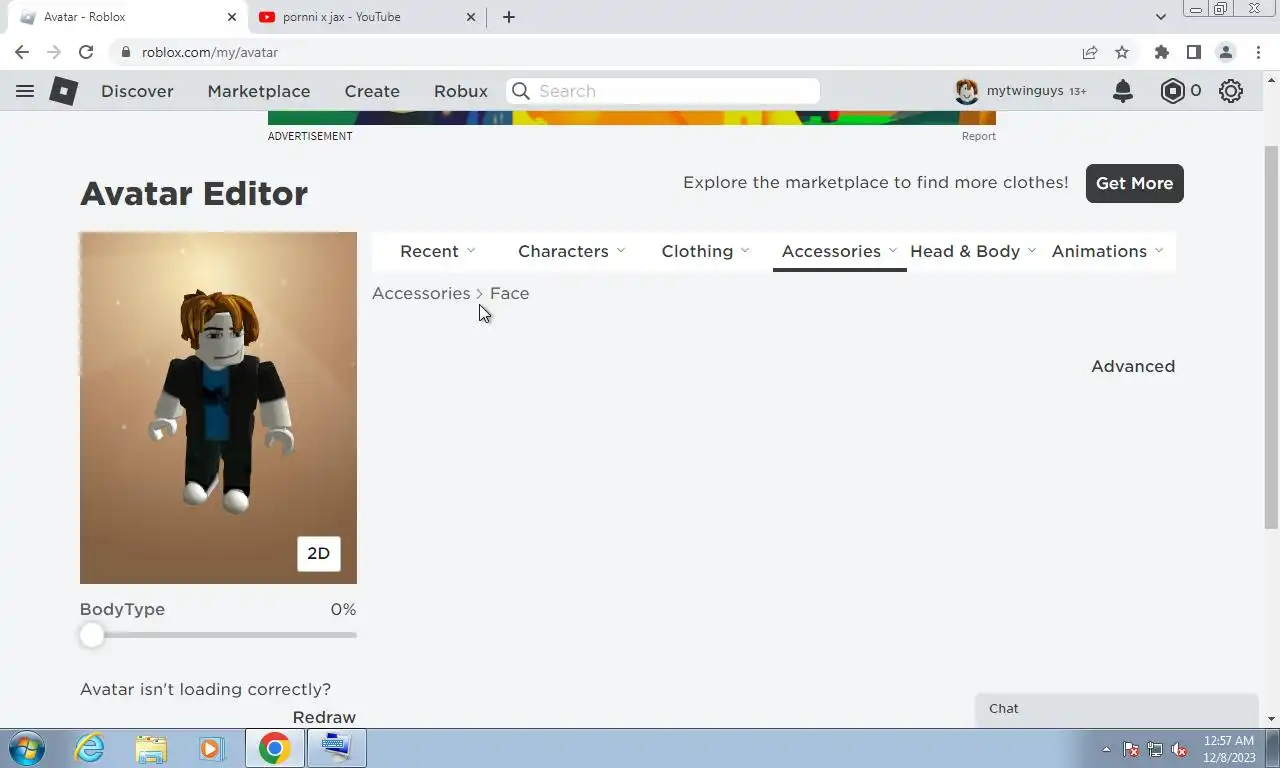Toggle Chrome side panel icon

pos(1193,52)
